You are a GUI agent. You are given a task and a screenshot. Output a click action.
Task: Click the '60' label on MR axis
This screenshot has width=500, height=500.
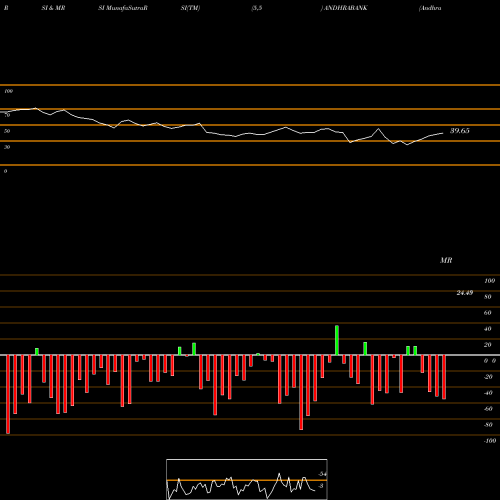[488, 313]
